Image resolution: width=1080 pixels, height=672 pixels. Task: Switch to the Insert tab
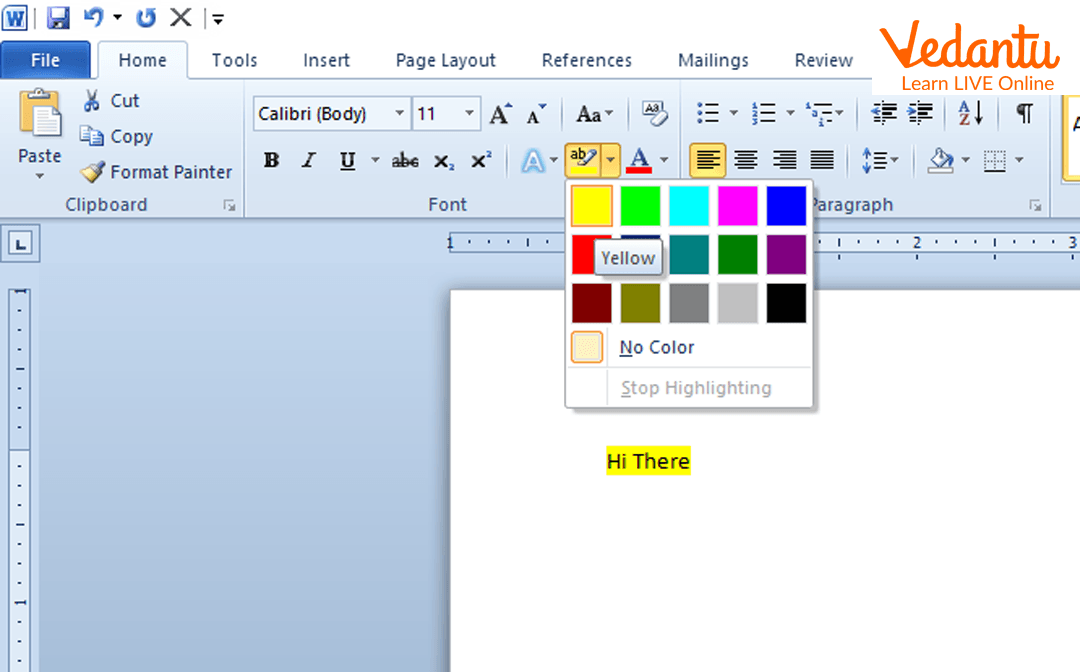tap(326, 60)
